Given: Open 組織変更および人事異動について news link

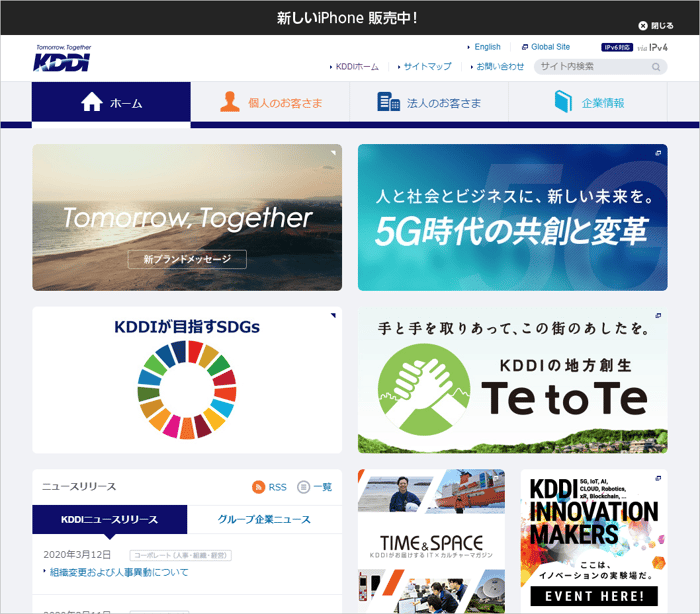Looking at the screenshot, I should click(x=119, y=572).
